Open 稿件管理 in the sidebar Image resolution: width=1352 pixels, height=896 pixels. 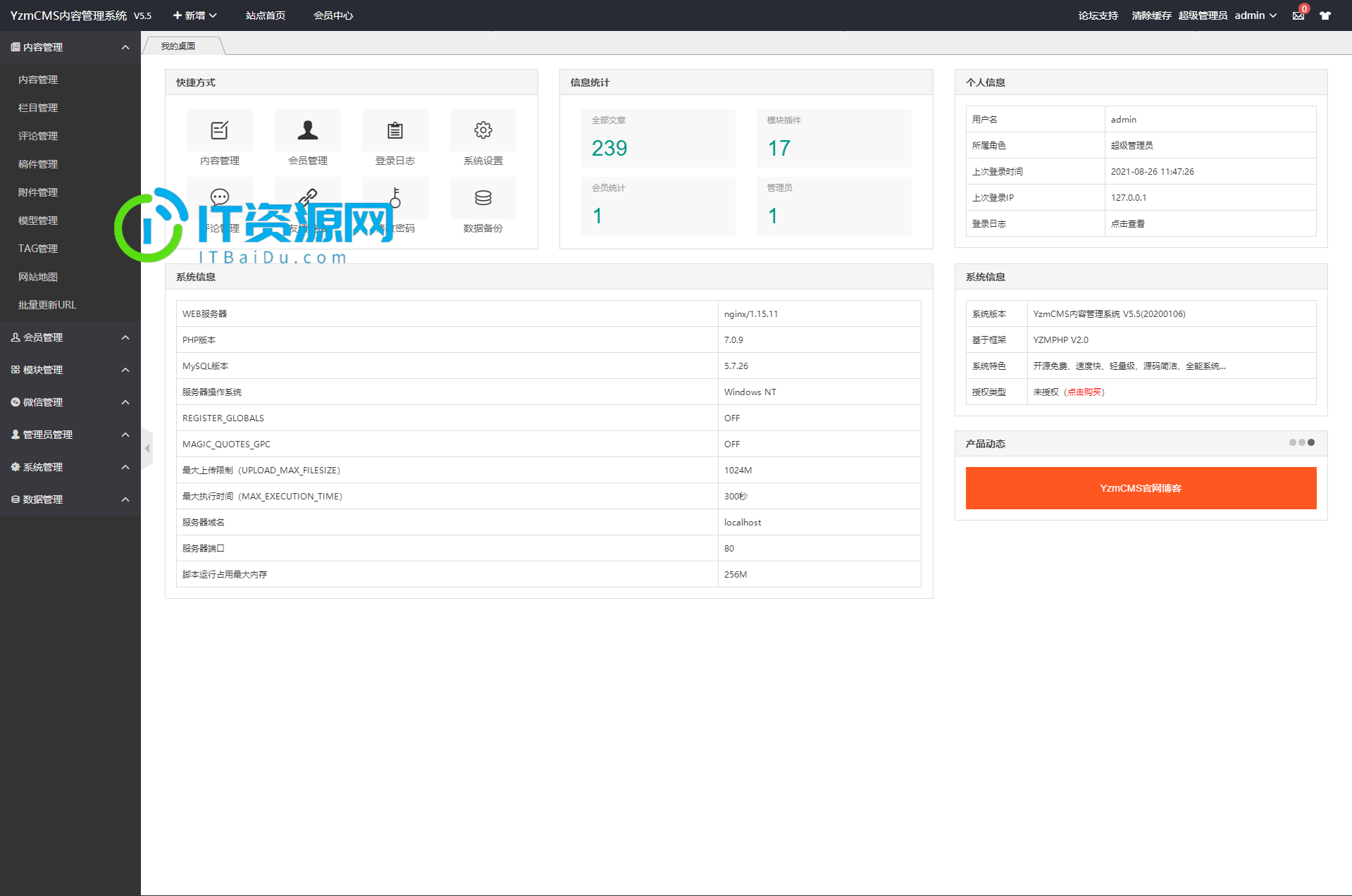[x=38, y=164]
